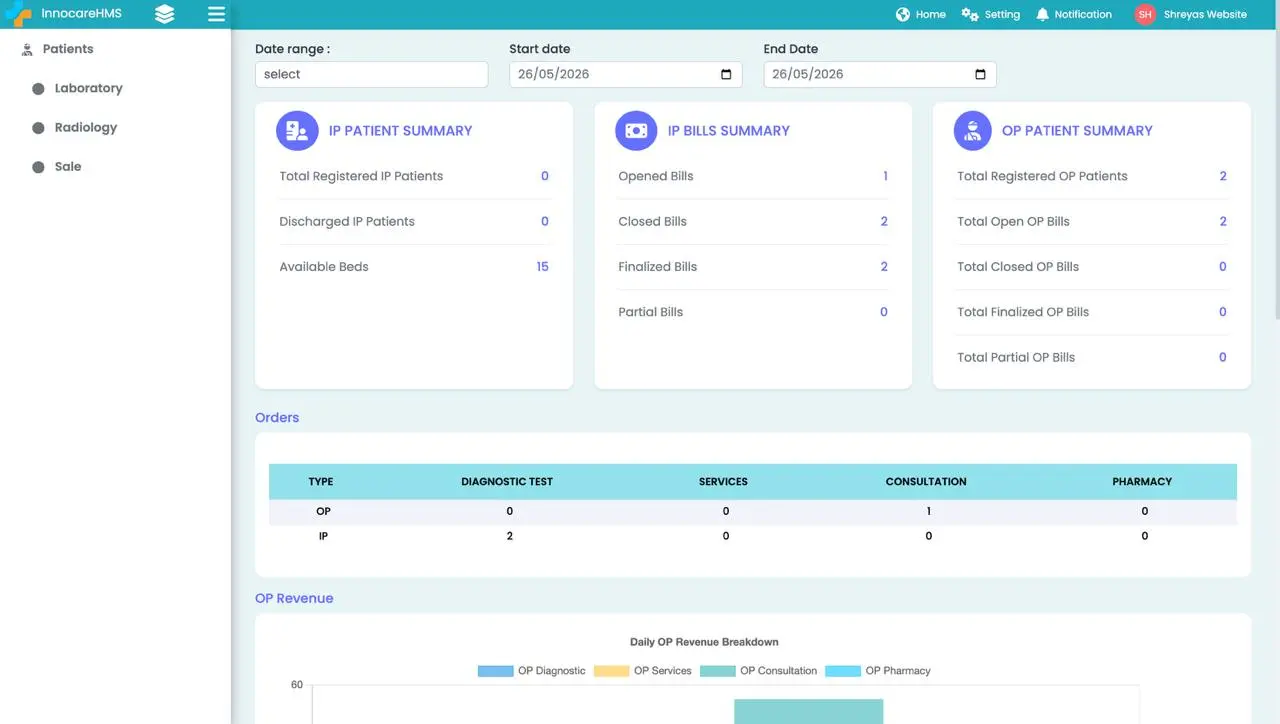The height and width of the screenshot is (724, 1280).
Task: Click the Radiology bullet icon
Action: pos(38,128)
